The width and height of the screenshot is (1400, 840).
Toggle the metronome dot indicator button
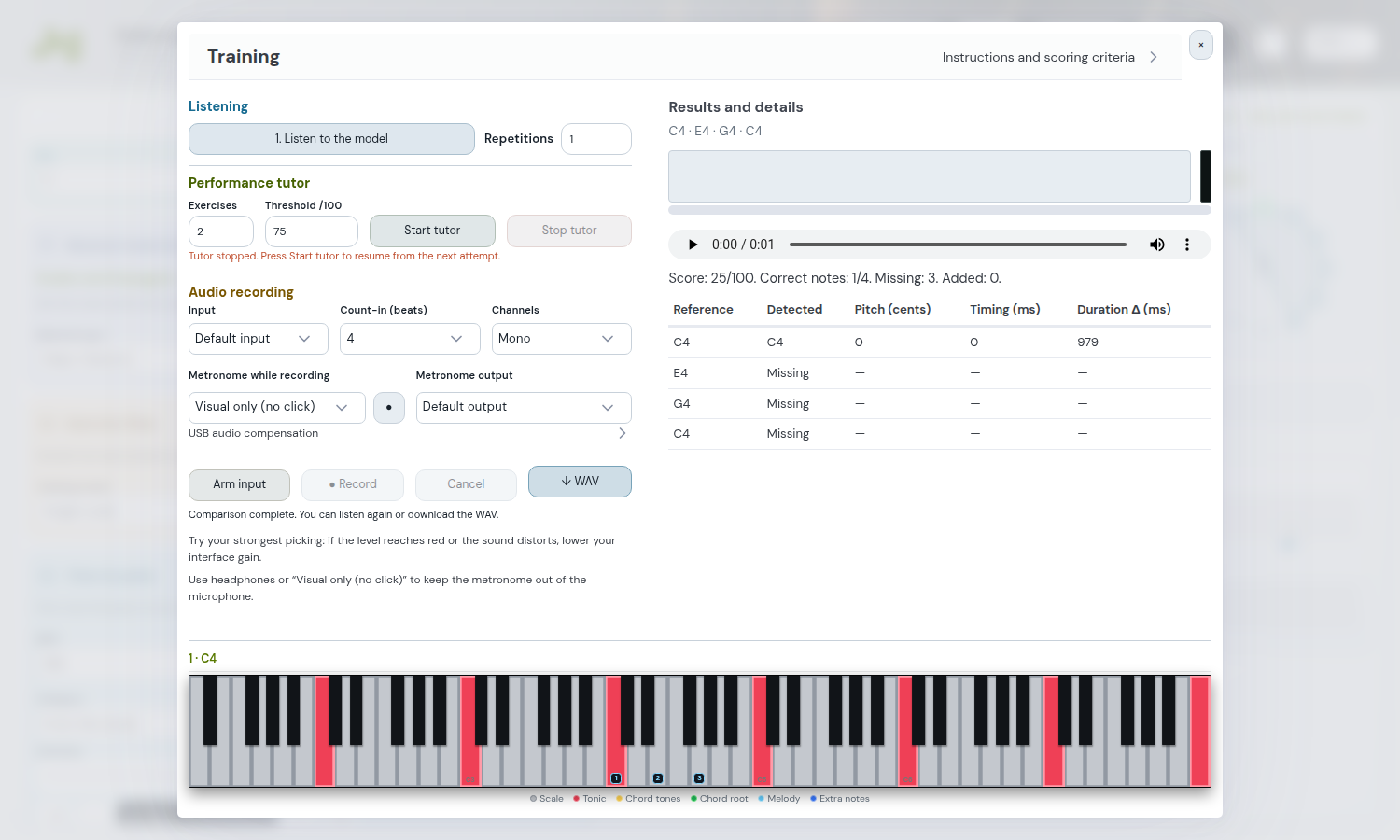pos(389,408)
